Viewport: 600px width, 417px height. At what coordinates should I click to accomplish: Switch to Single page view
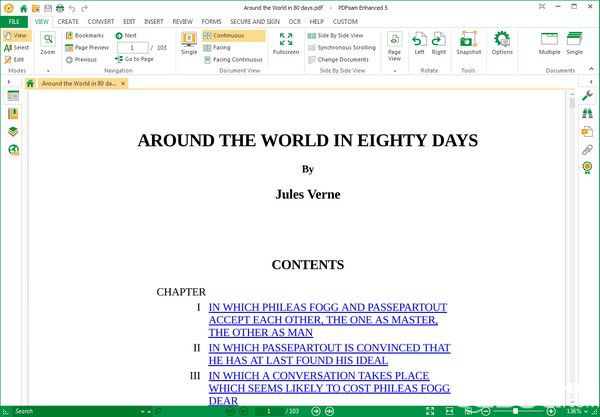pyautogui.click(x=189, y=43)
